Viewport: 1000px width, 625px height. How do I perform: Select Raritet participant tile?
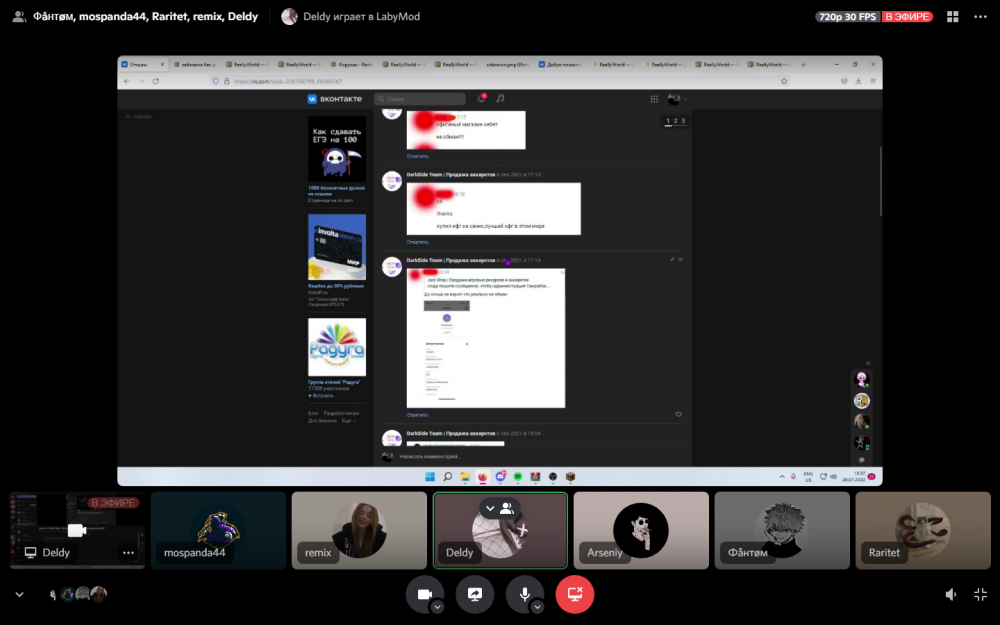point(923,530)
